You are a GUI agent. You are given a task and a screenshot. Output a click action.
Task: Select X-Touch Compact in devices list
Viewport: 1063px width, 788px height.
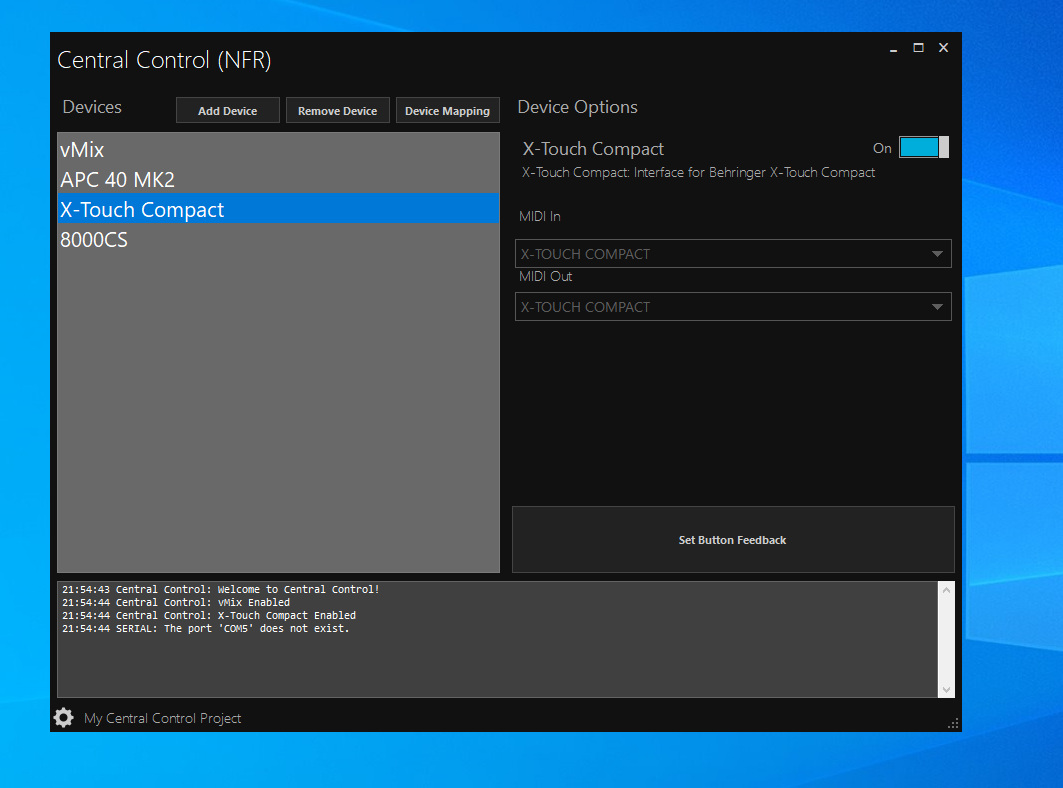[142, 210]
